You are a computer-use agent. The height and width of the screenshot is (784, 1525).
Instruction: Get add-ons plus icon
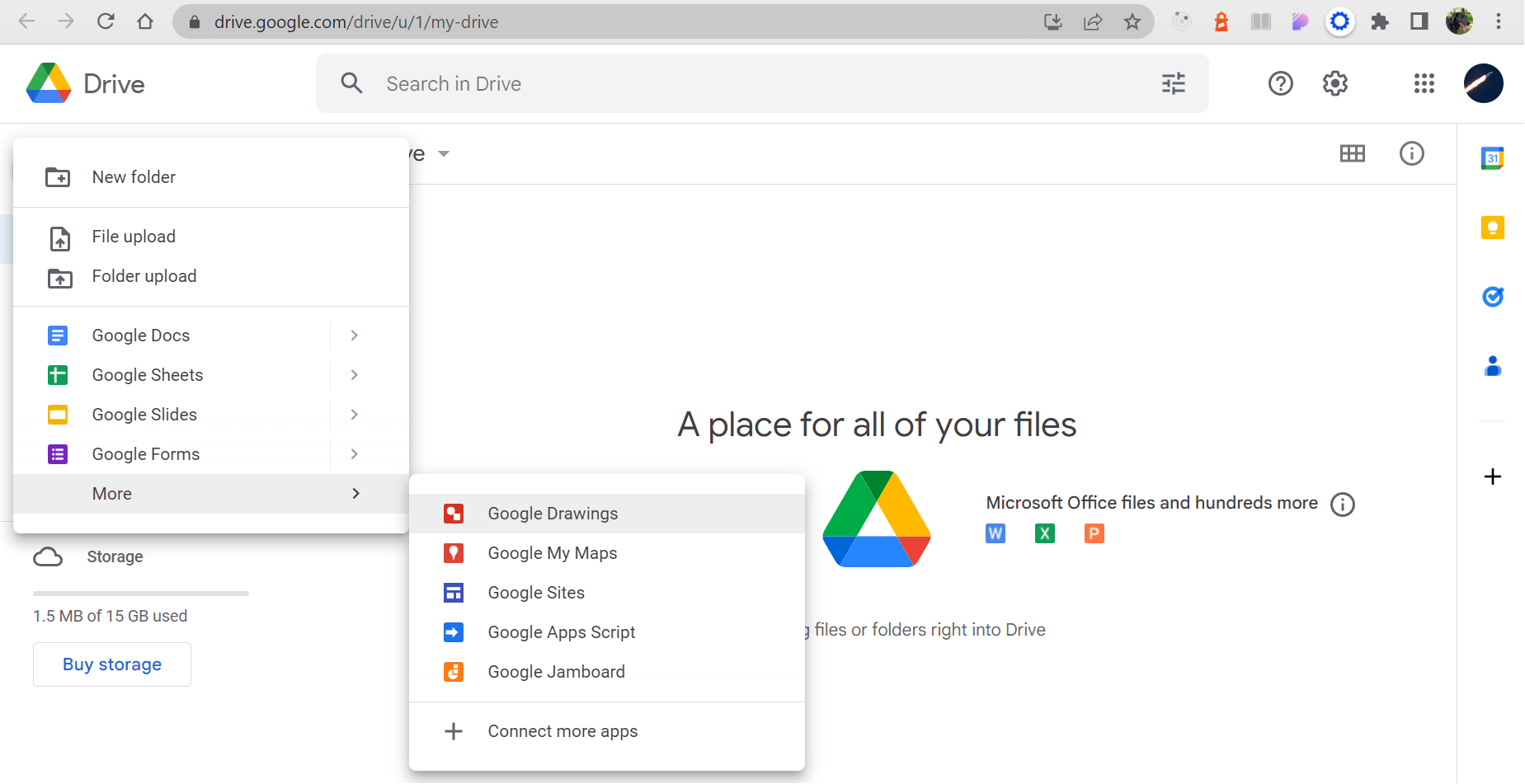point(1493,477)
